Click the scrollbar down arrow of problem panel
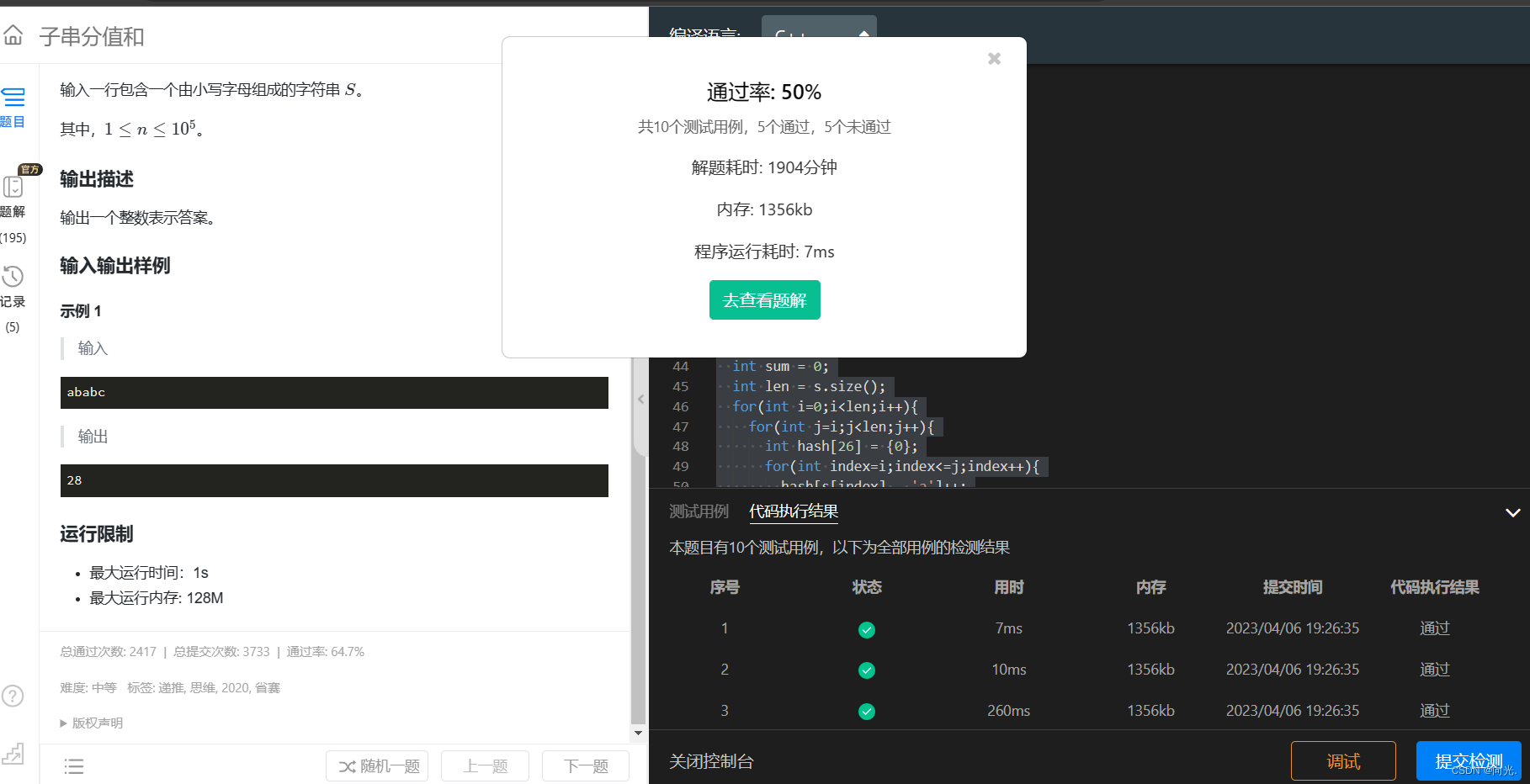 point(639,734)
